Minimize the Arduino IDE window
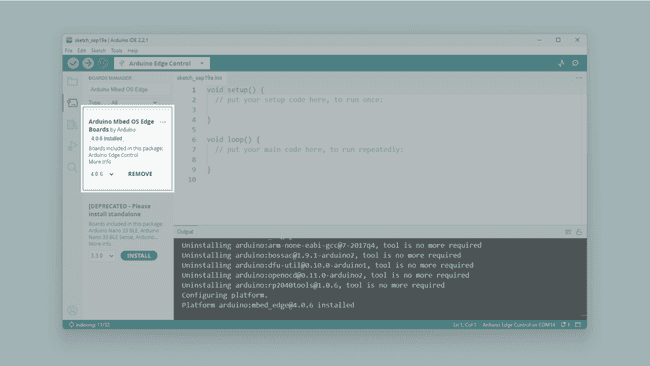Image resolution: width=650 pixels, height=366 pixels. [x=539, y=40]
